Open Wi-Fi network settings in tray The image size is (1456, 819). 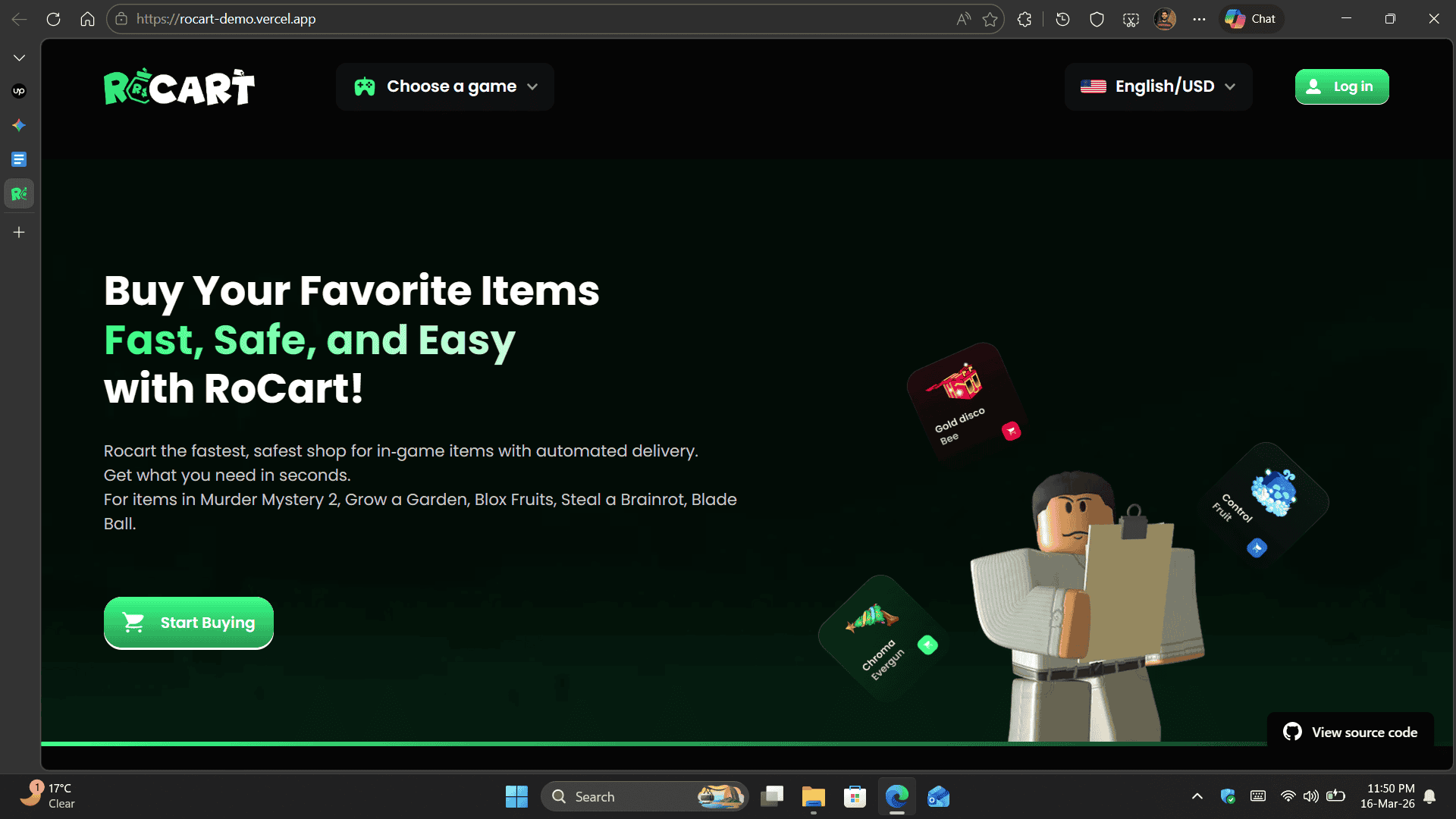pos(1288,796)
